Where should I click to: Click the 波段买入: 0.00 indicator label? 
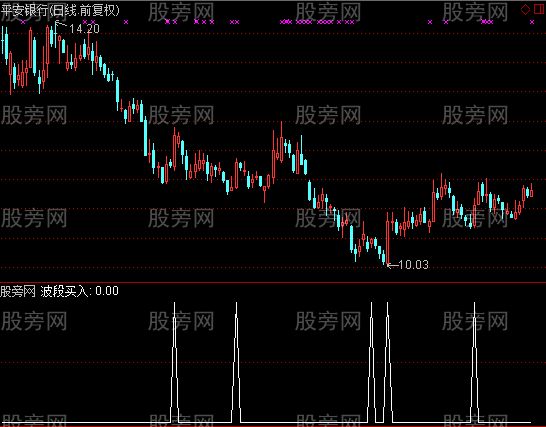tap(79, 291)
